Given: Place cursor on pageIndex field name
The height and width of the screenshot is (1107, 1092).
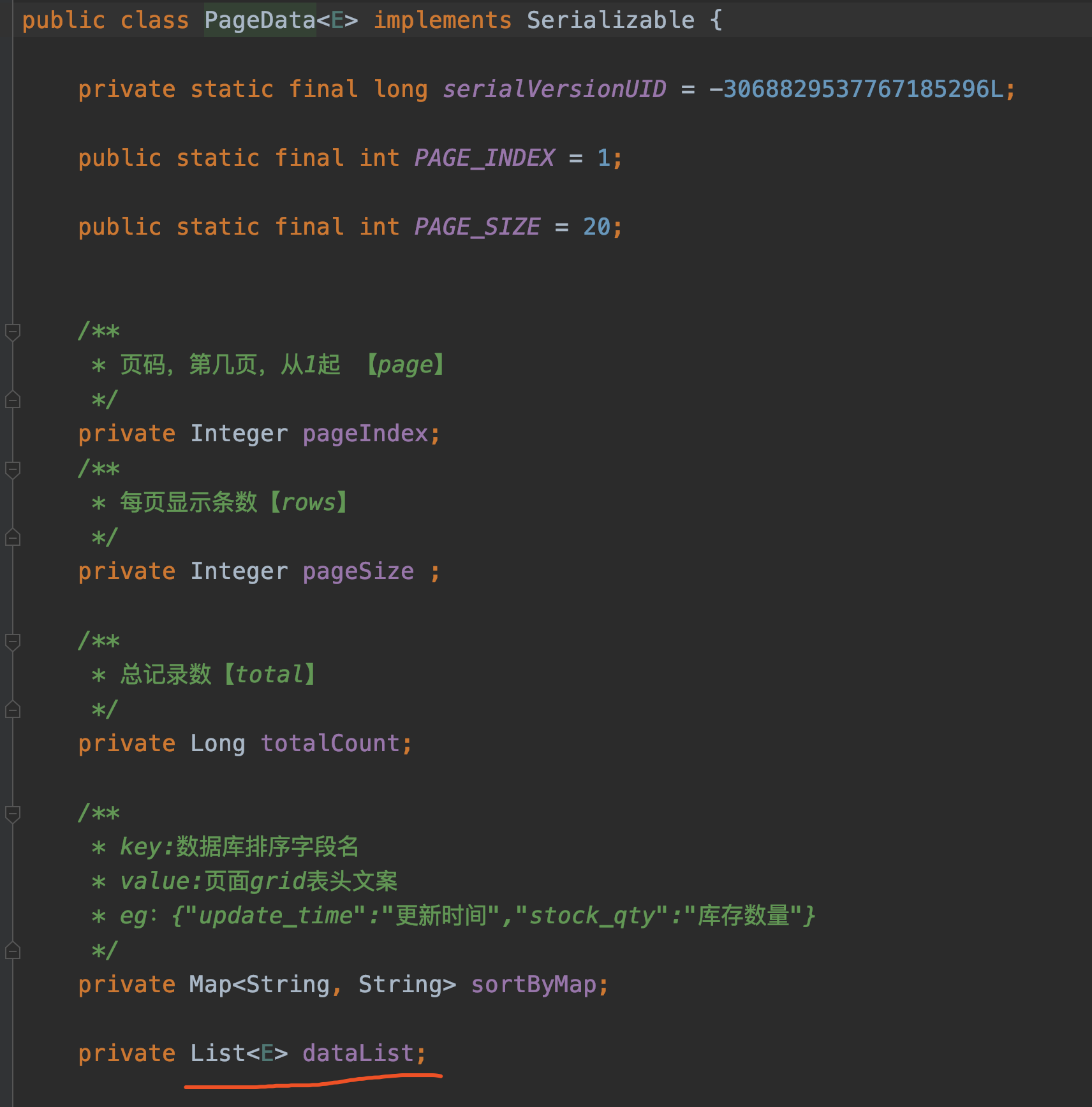Looking at the screenshot, I should click(365, 434).
